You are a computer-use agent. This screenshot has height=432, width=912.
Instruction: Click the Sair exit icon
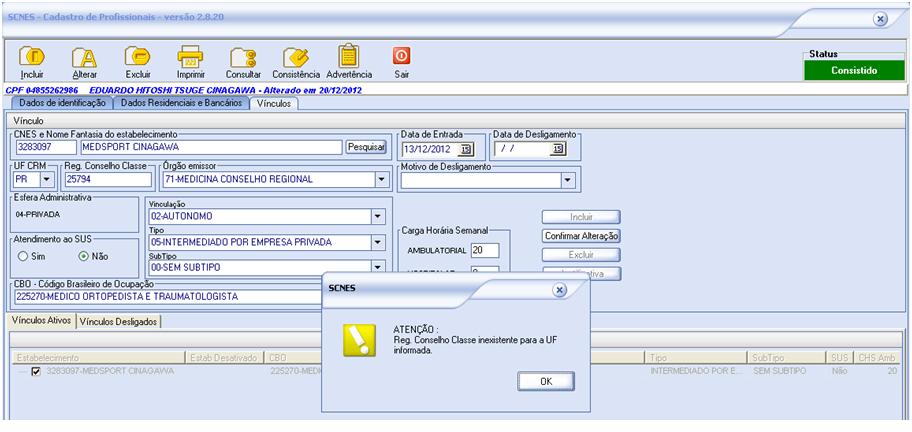point(401,56)
